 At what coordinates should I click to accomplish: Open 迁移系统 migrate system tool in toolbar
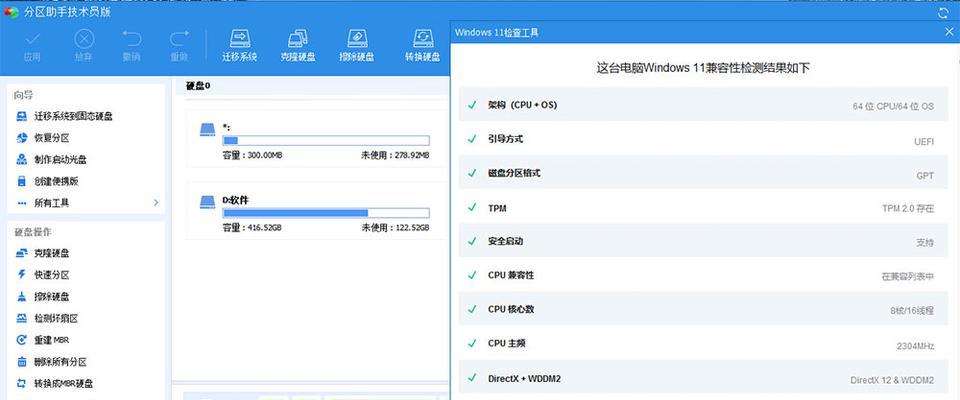tap(239, 45)
